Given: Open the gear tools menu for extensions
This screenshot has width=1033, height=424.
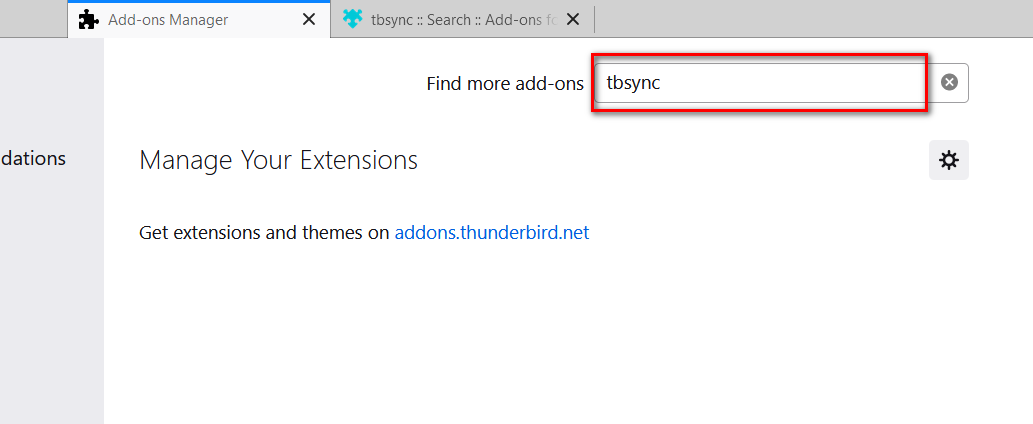Looking at the screenshot, I should coord(949,160).
